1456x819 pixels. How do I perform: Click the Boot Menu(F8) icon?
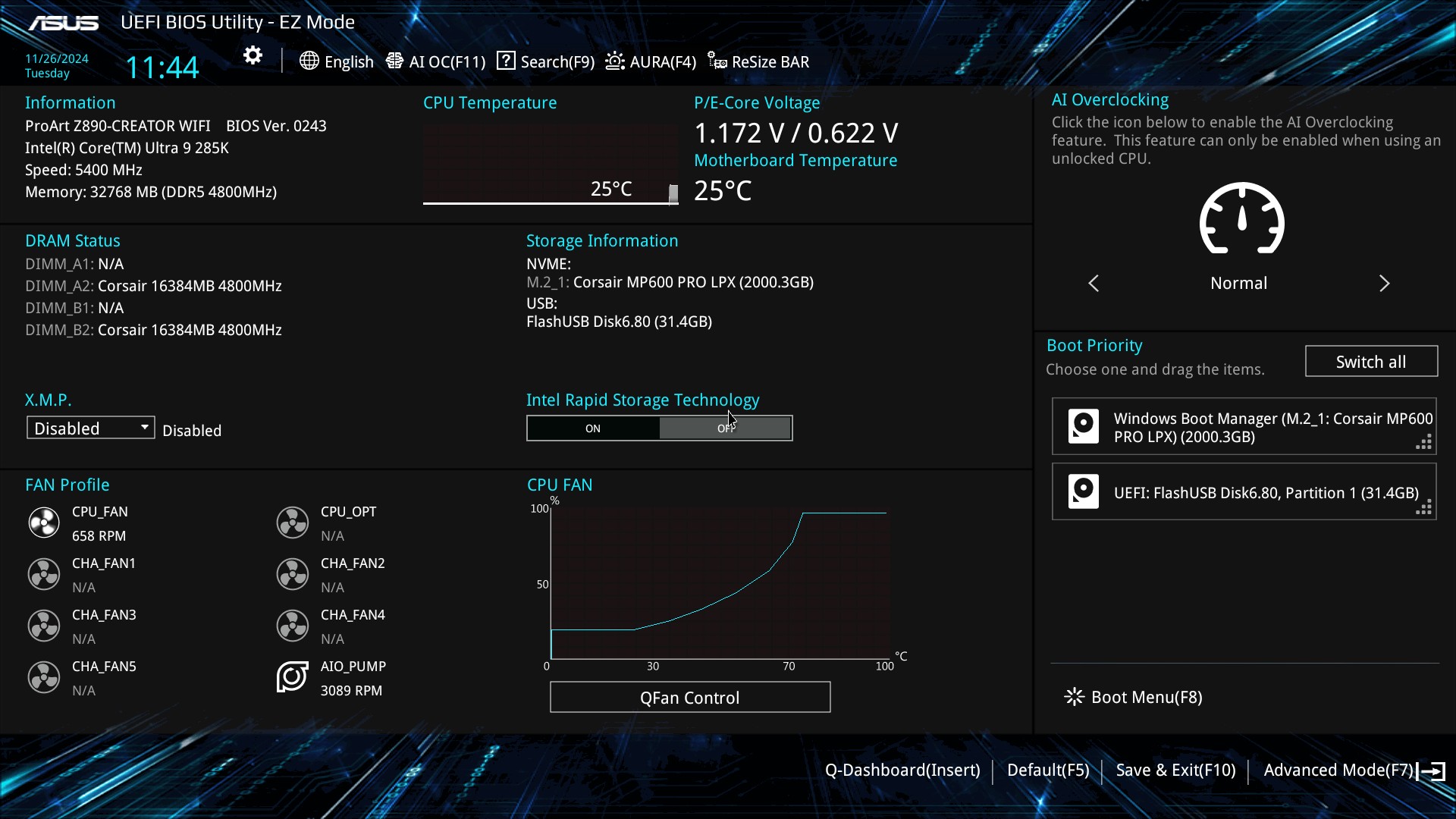point(1074,696)
